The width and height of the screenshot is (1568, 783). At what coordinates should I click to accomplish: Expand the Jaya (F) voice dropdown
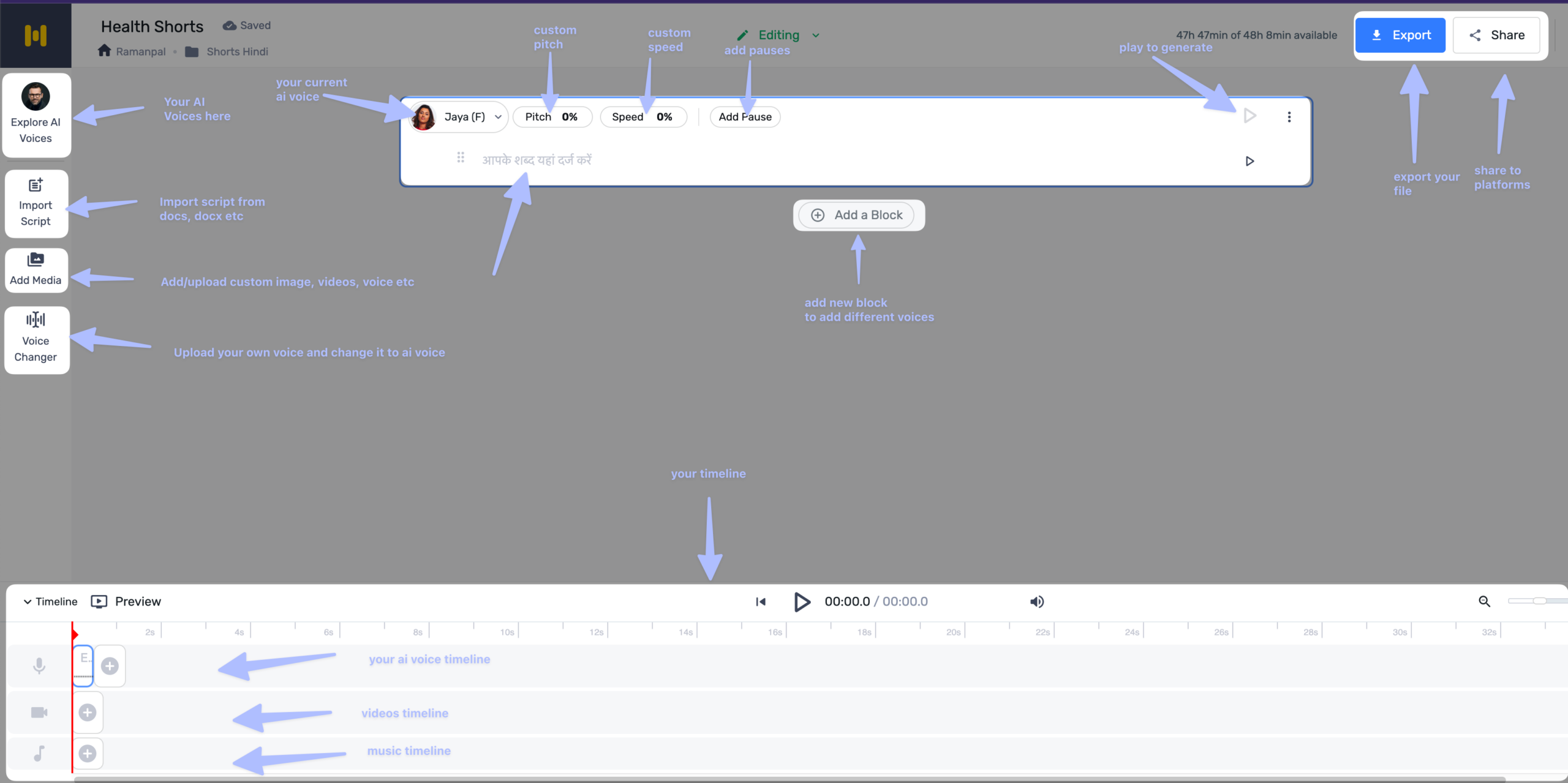(498, 117)
